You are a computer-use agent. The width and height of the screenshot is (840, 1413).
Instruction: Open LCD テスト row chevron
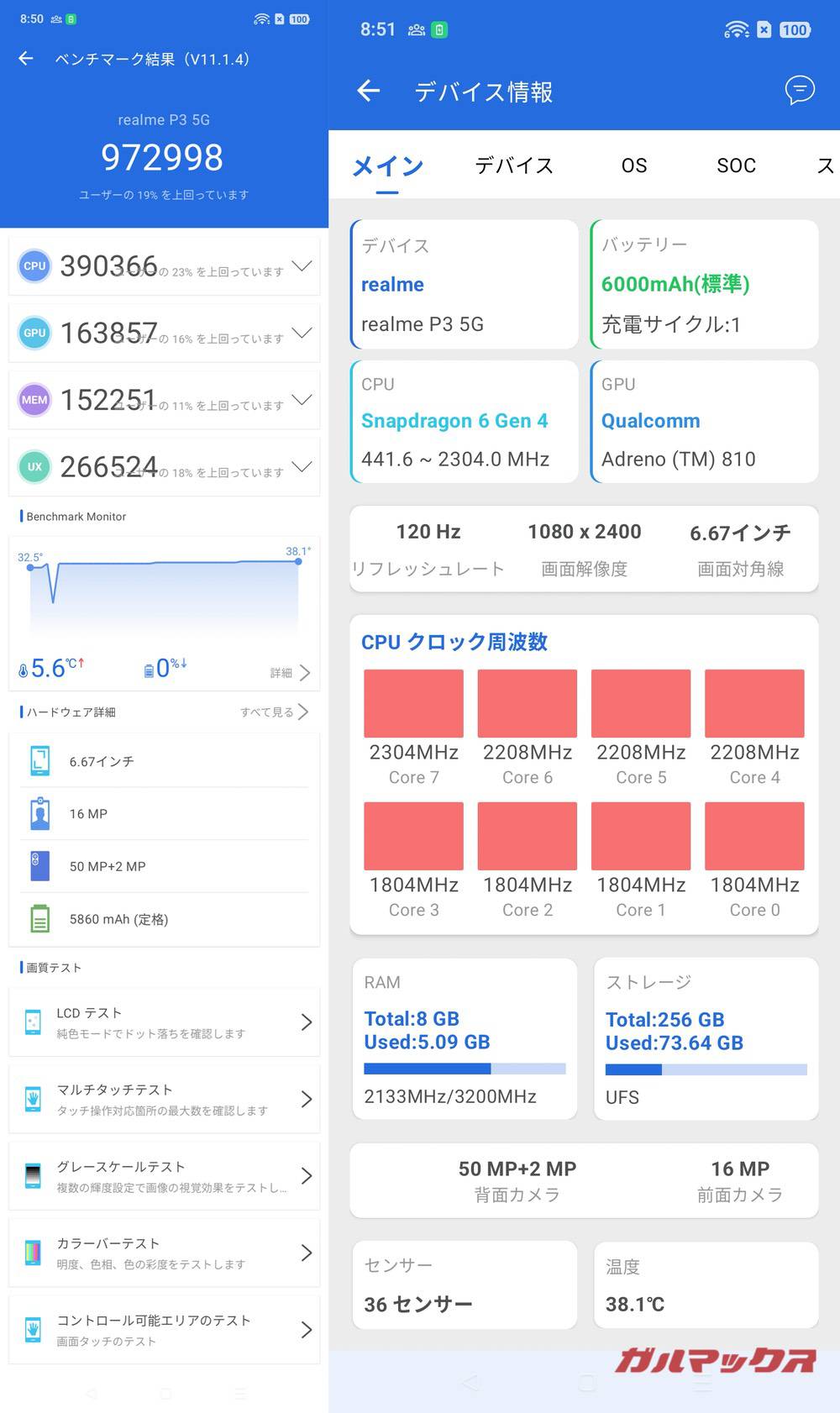pyautogui.click(x=307, y=1022)
